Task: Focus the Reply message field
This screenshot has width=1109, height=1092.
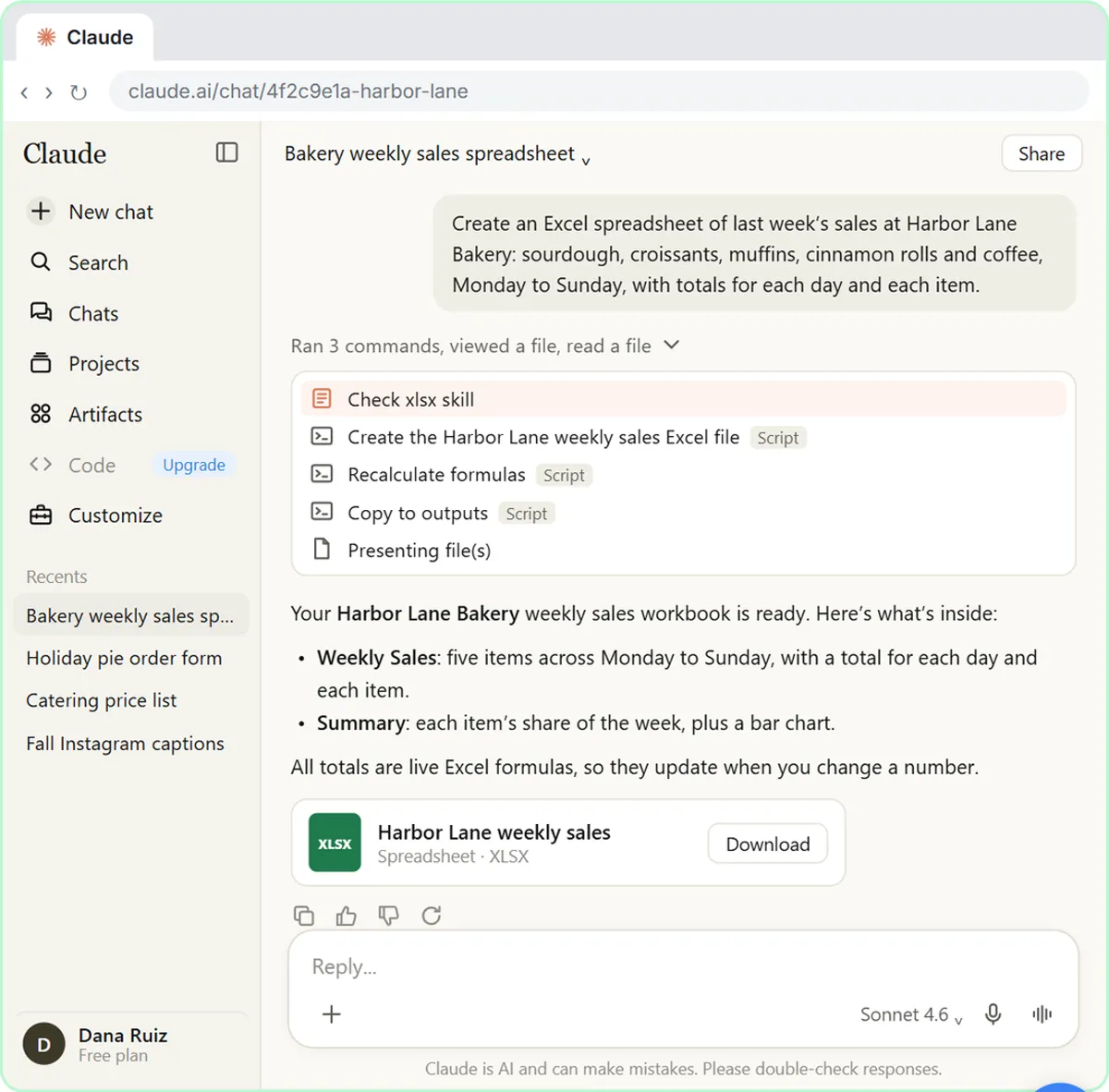Action: tap(684, 967)
